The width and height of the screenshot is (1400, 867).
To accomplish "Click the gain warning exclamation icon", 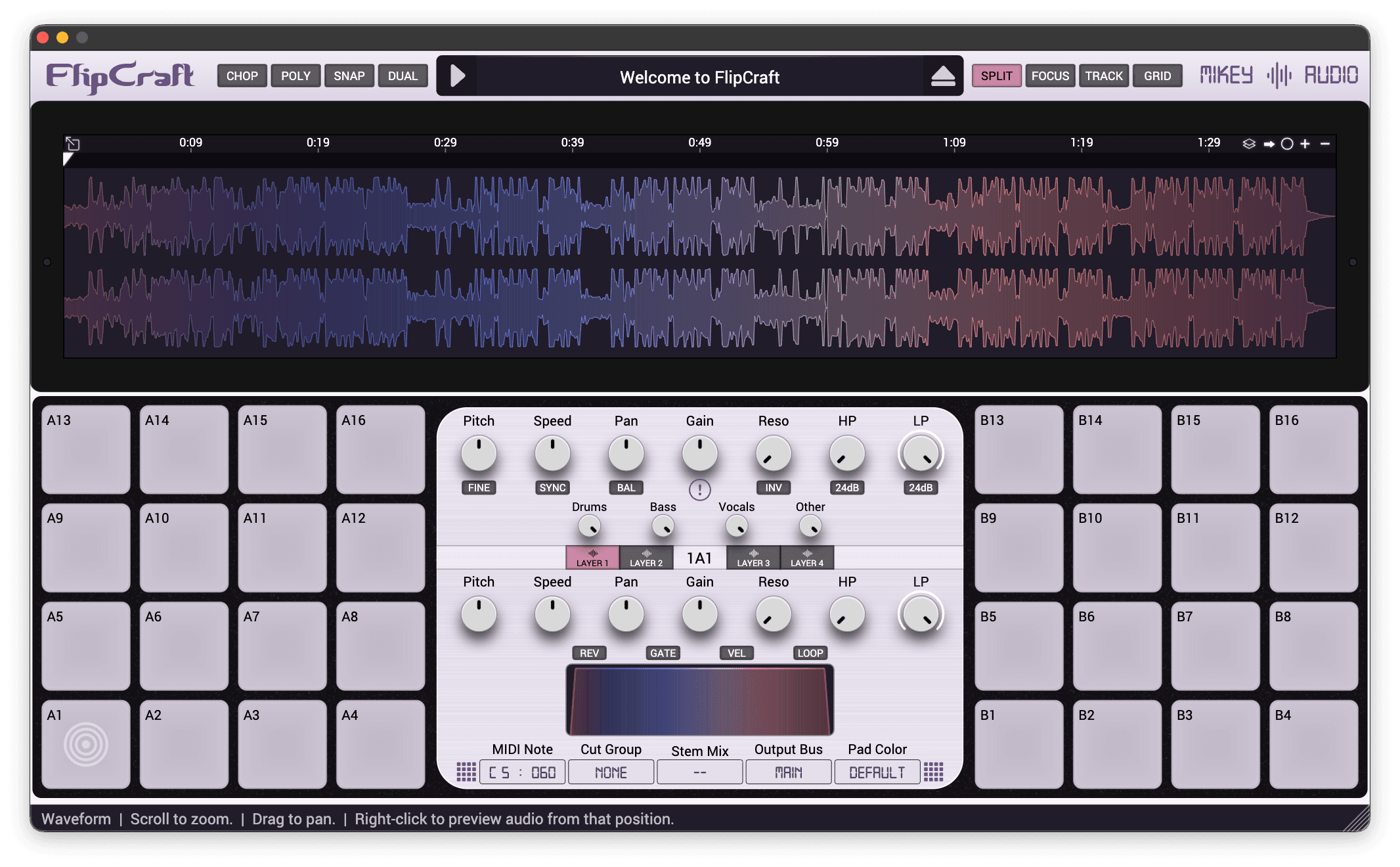I will click(699, 489).
